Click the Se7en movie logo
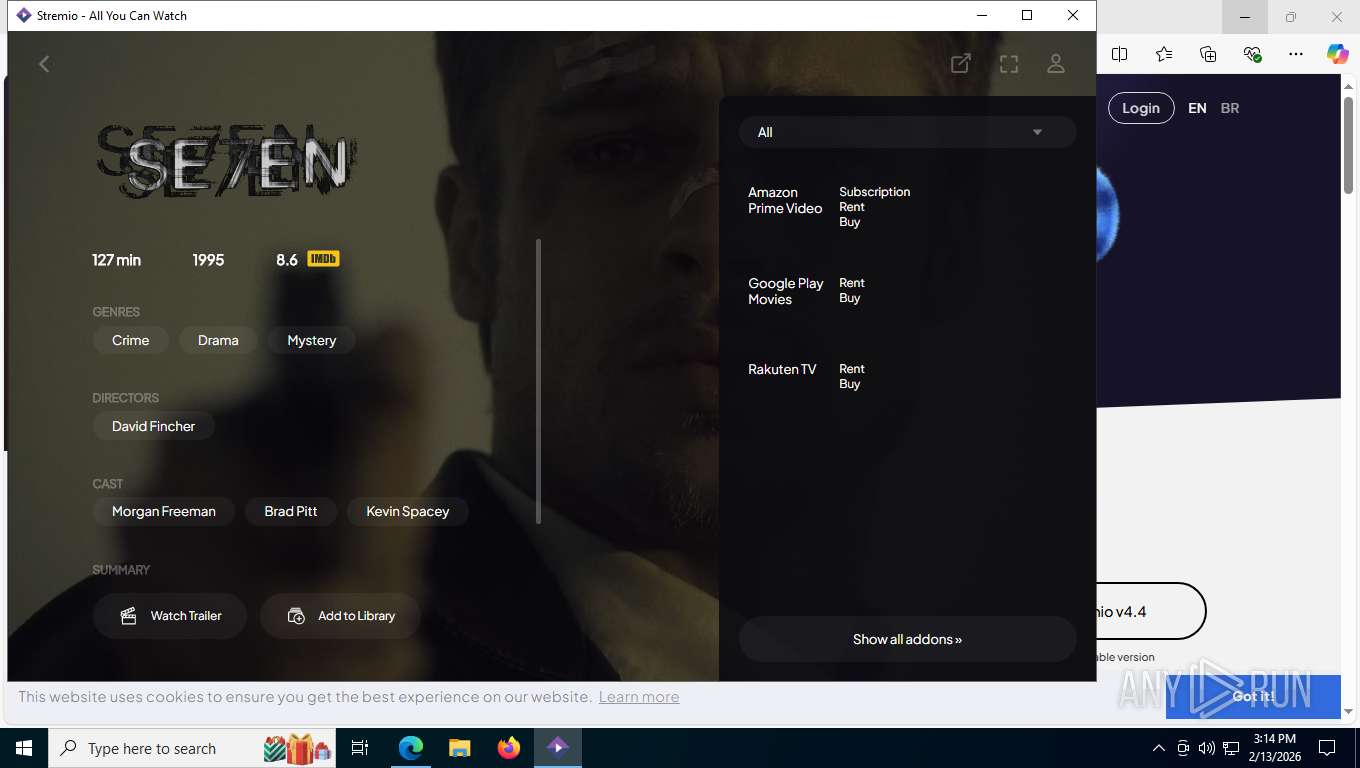The width and height of the screenshot is (1360, 768). (226, 161)
